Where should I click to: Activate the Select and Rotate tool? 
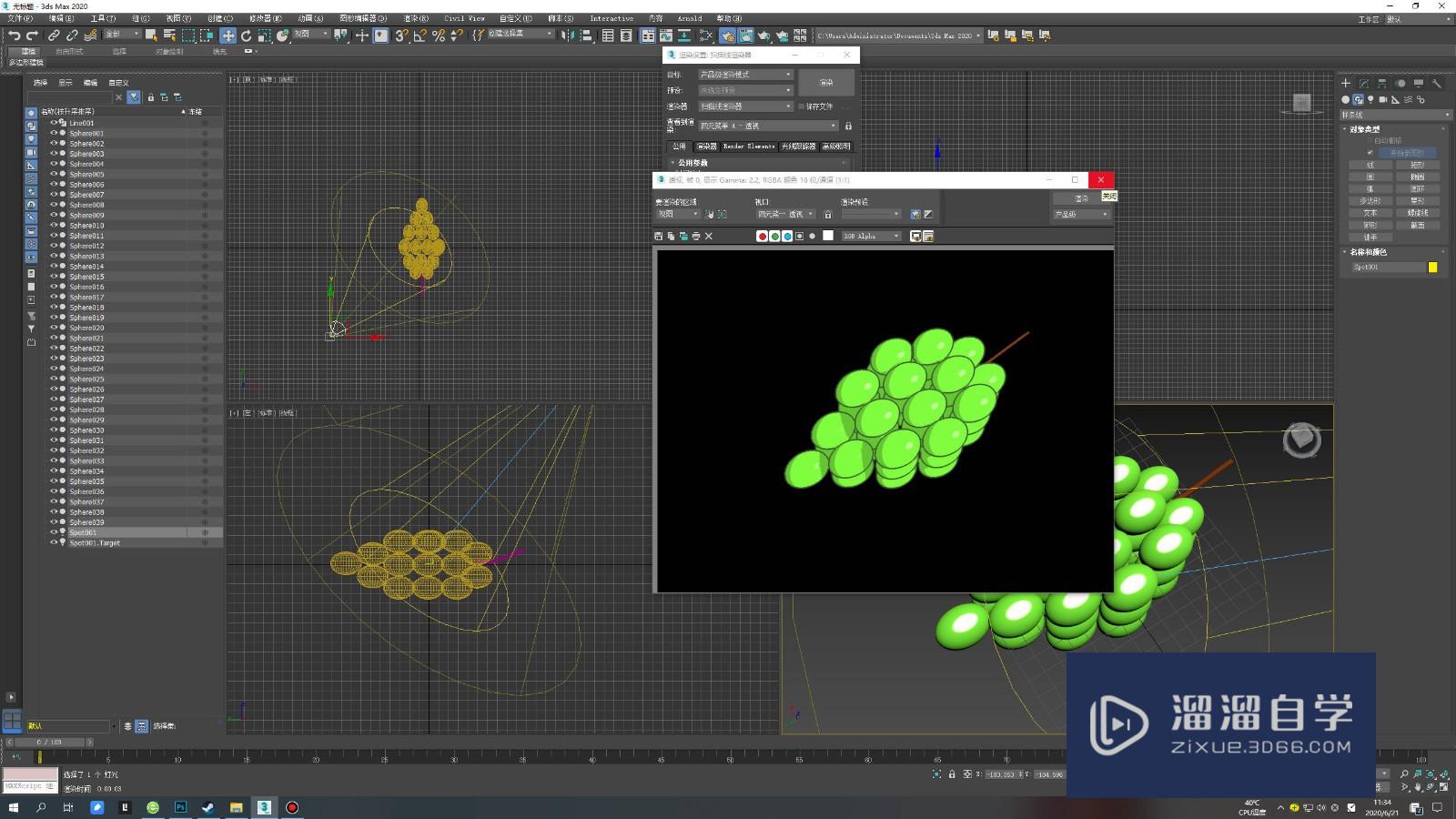tap(246, 35)
